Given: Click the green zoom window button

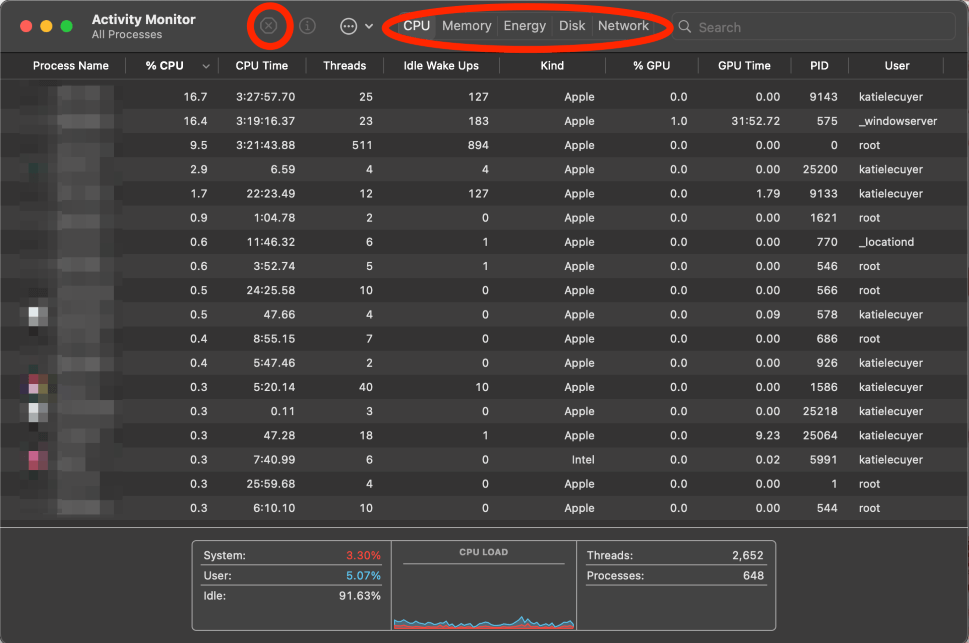Looking at the screenshot, I should (x=67, y=26).
